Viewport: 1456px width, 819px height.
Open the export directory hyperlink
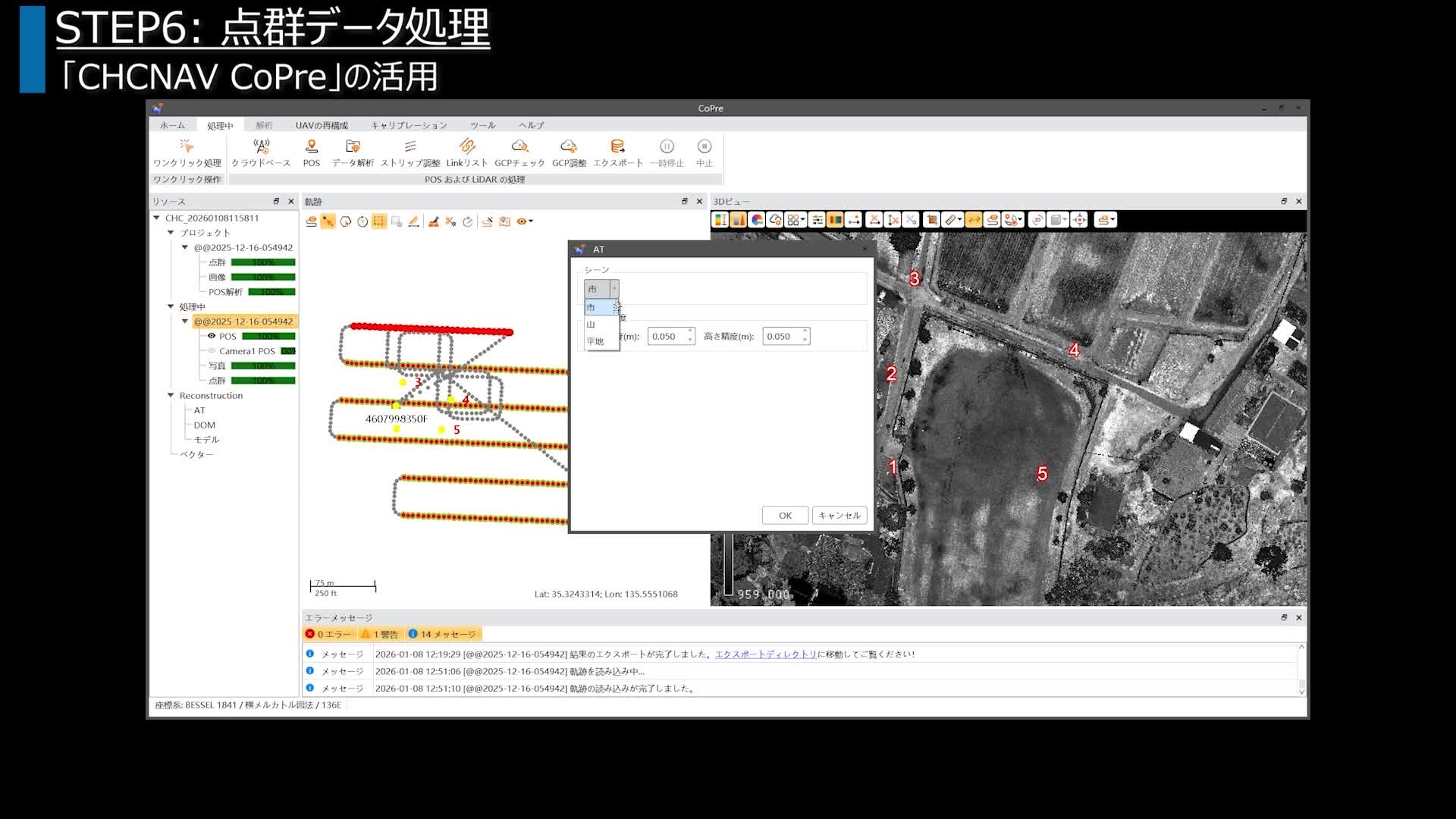click(x=766, y=654)
